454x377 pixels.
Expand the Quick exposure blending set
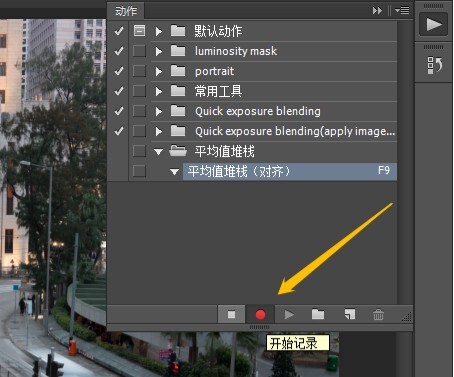click(159, 111)
